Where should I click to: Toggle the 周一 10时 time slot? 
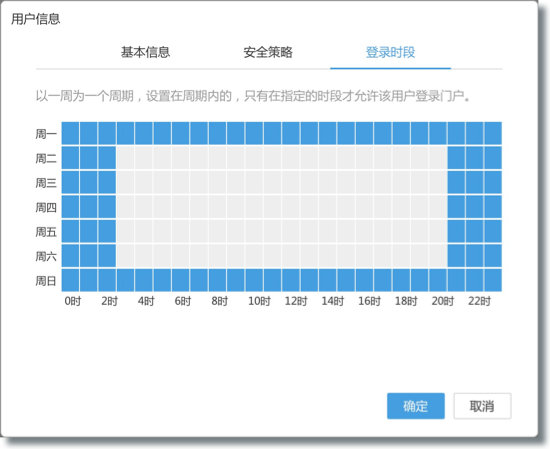254,133
